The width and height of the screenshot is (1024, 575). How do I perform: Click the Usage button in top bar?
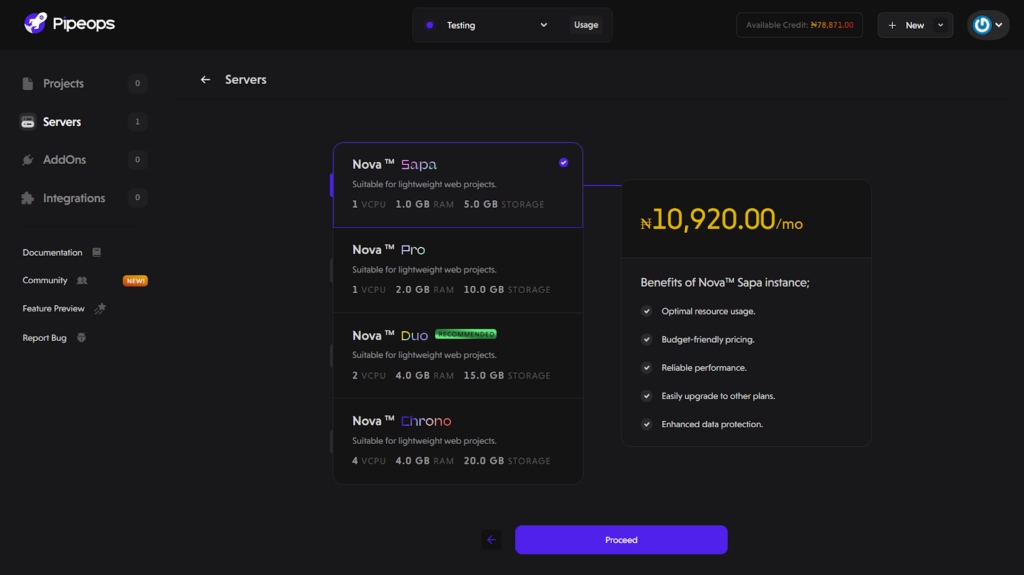click(x=586, y=25)
